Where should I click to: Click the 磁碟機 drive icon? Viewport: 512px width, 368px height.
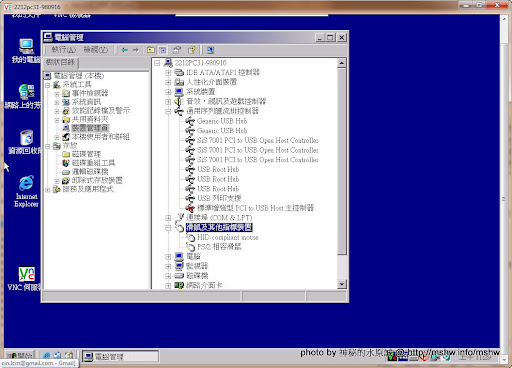tap(179, 276)
